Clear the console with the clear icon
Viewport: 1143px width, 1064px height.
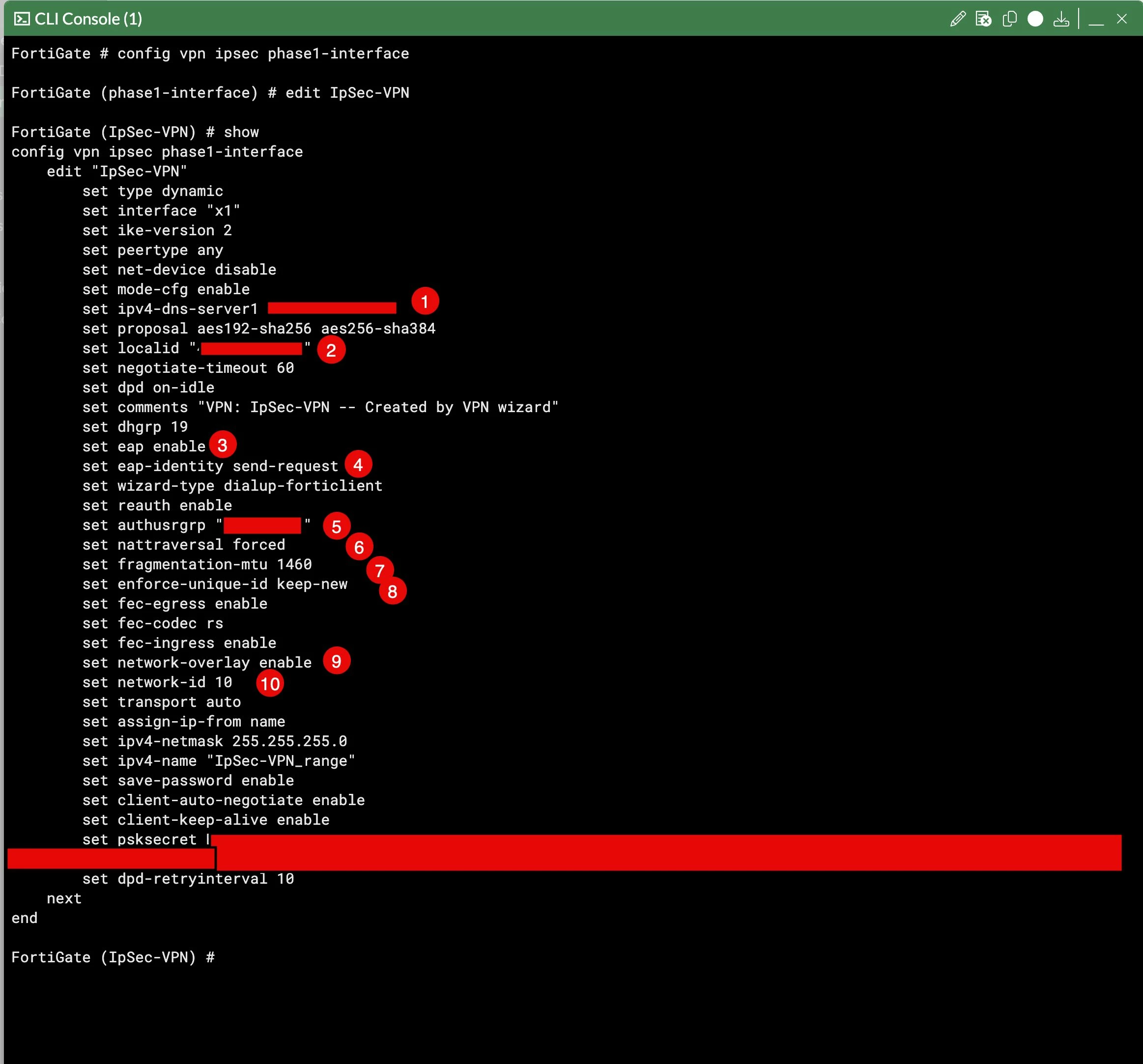tap(983, 19)
